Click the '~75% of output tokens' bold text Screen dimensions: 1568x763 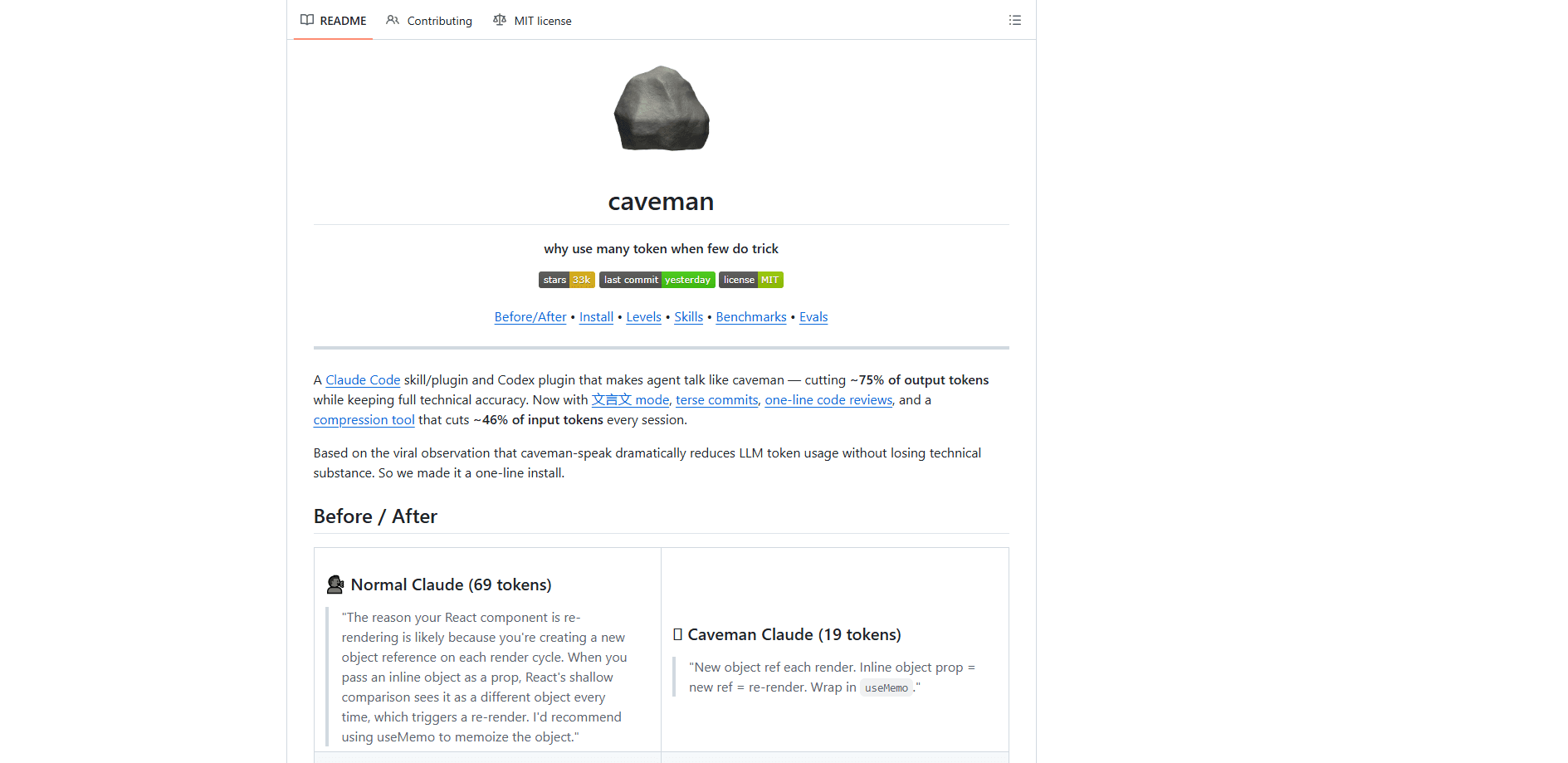[x=920, y=380]
